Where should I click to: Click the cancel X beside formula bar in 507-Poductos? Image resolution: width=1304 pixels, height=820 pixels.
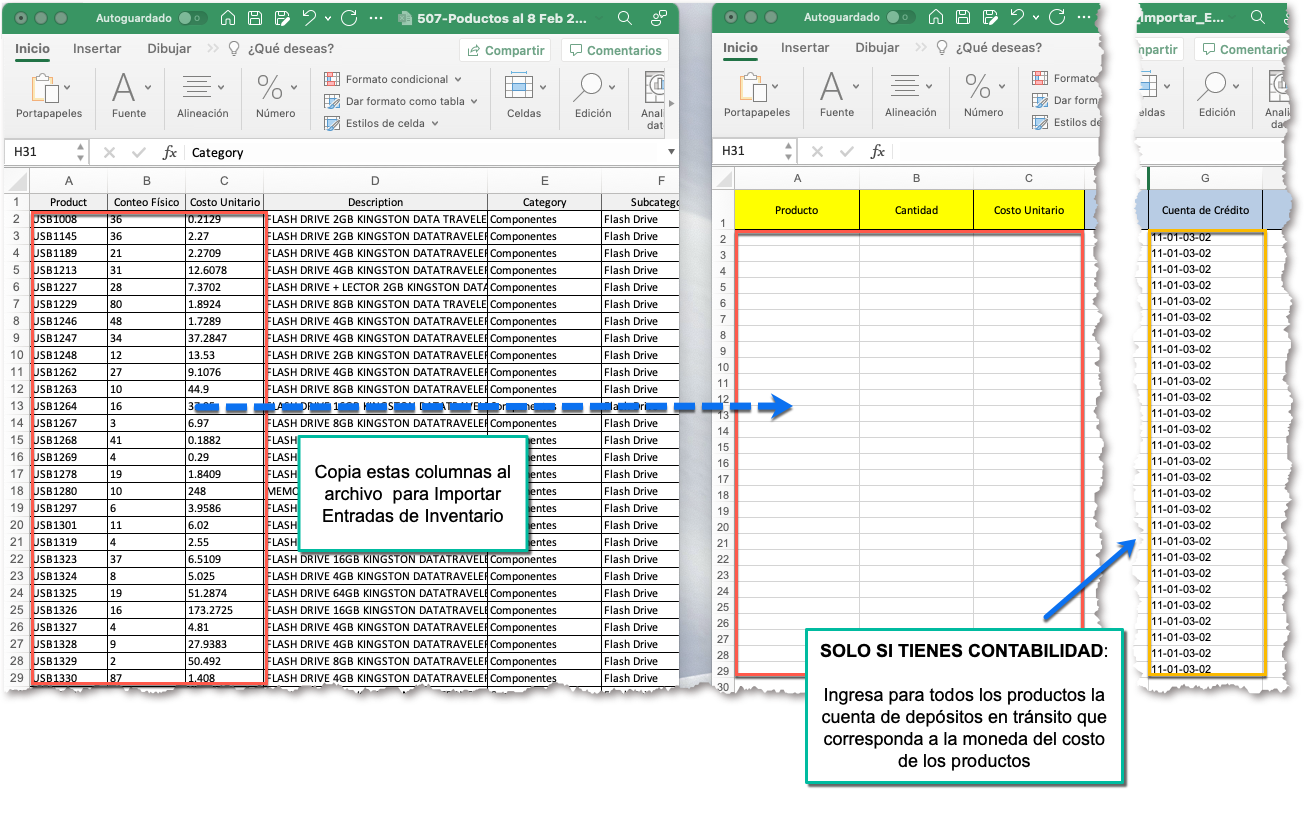[x=109, y=152]
